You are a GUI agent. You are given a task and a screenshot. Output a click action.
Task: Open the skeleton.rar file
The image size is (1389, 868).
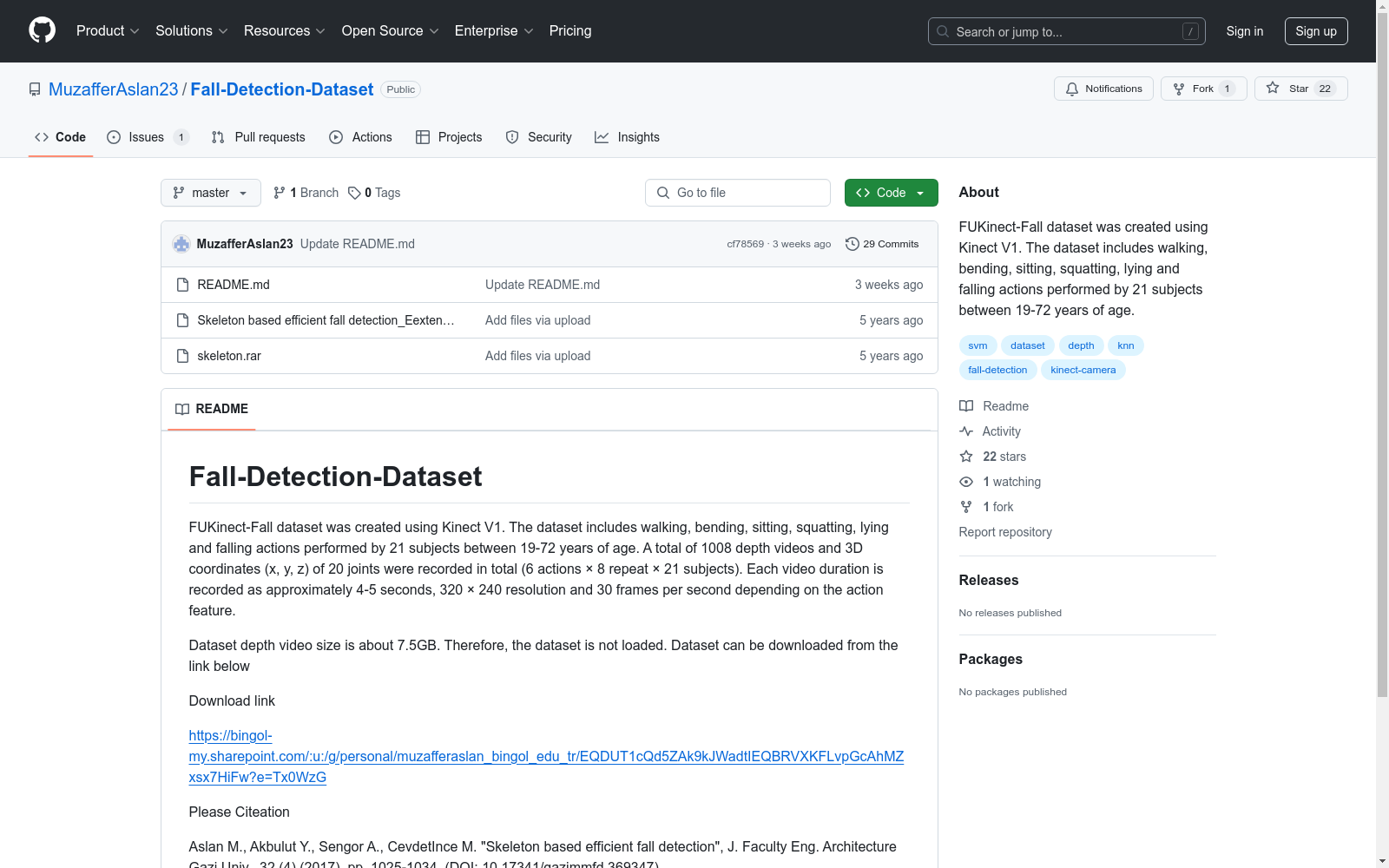coord(229,356)
